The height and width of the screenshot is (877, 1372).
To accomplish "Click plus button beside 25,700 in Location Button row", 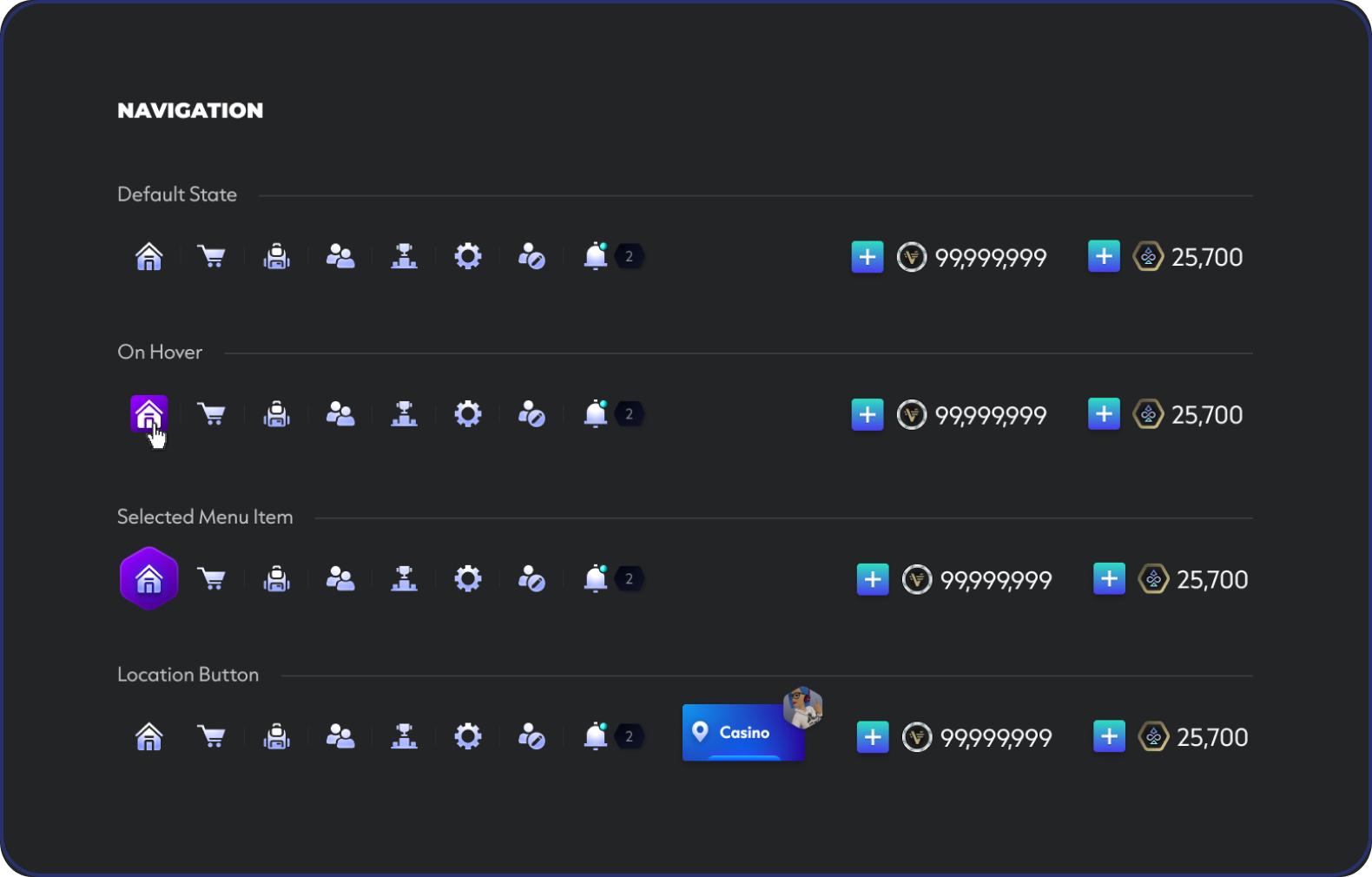I will click(1109, 736).
